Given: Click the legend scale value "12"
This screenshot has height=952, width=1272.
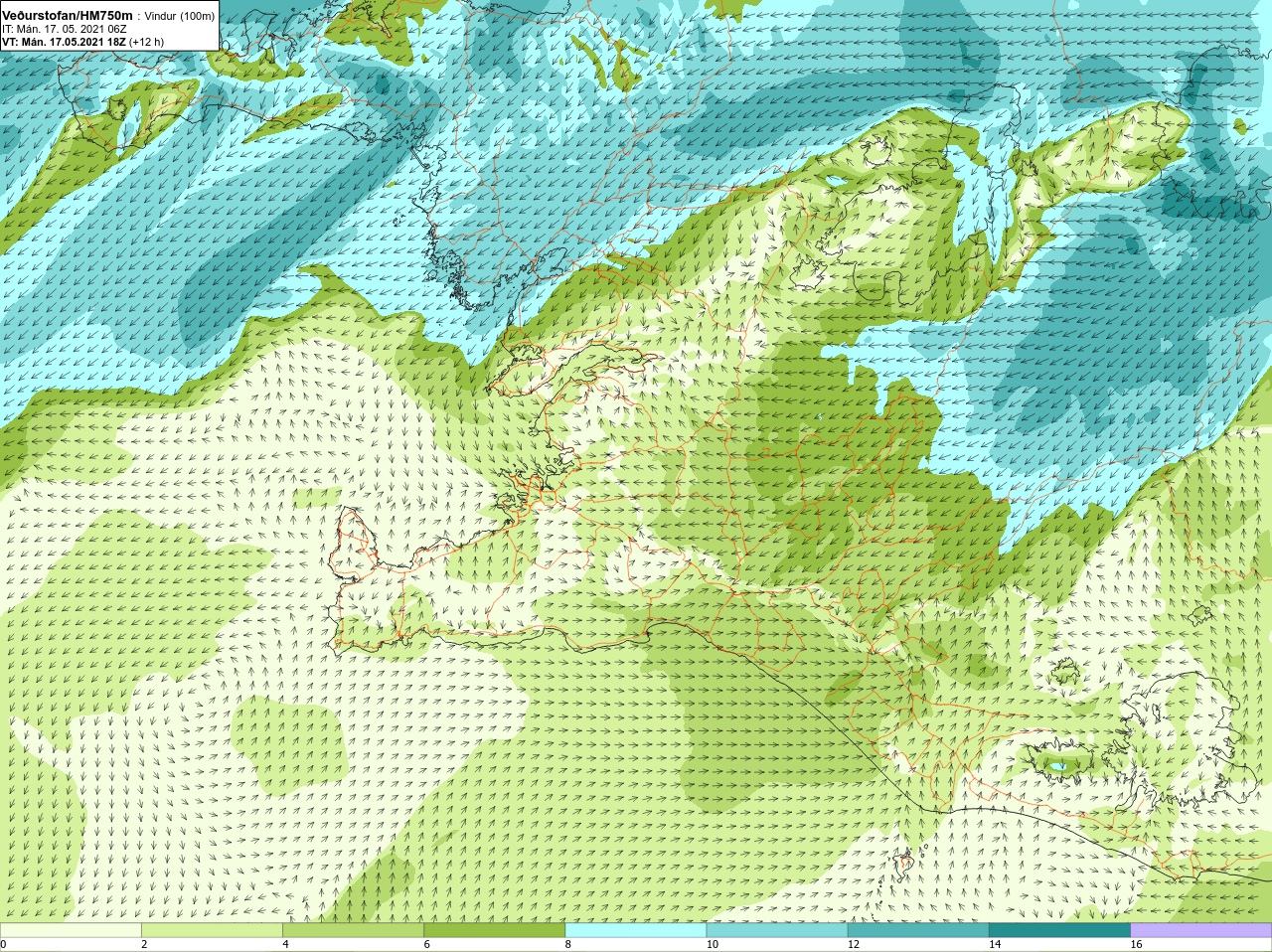Looking at the screenshot, I should coord(853,944).
